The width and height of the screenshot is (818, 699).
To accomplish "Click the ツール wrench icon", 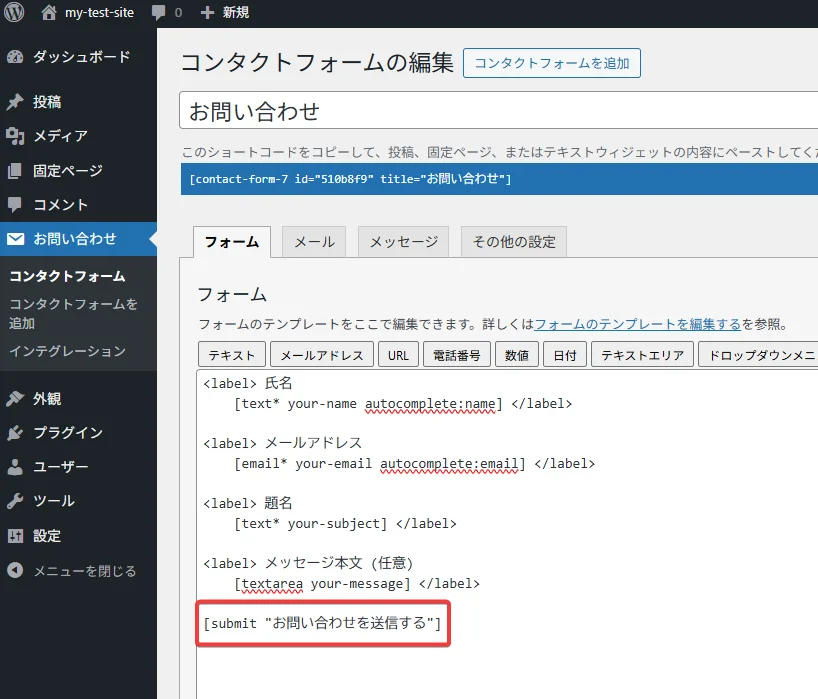I will point(15,501).
